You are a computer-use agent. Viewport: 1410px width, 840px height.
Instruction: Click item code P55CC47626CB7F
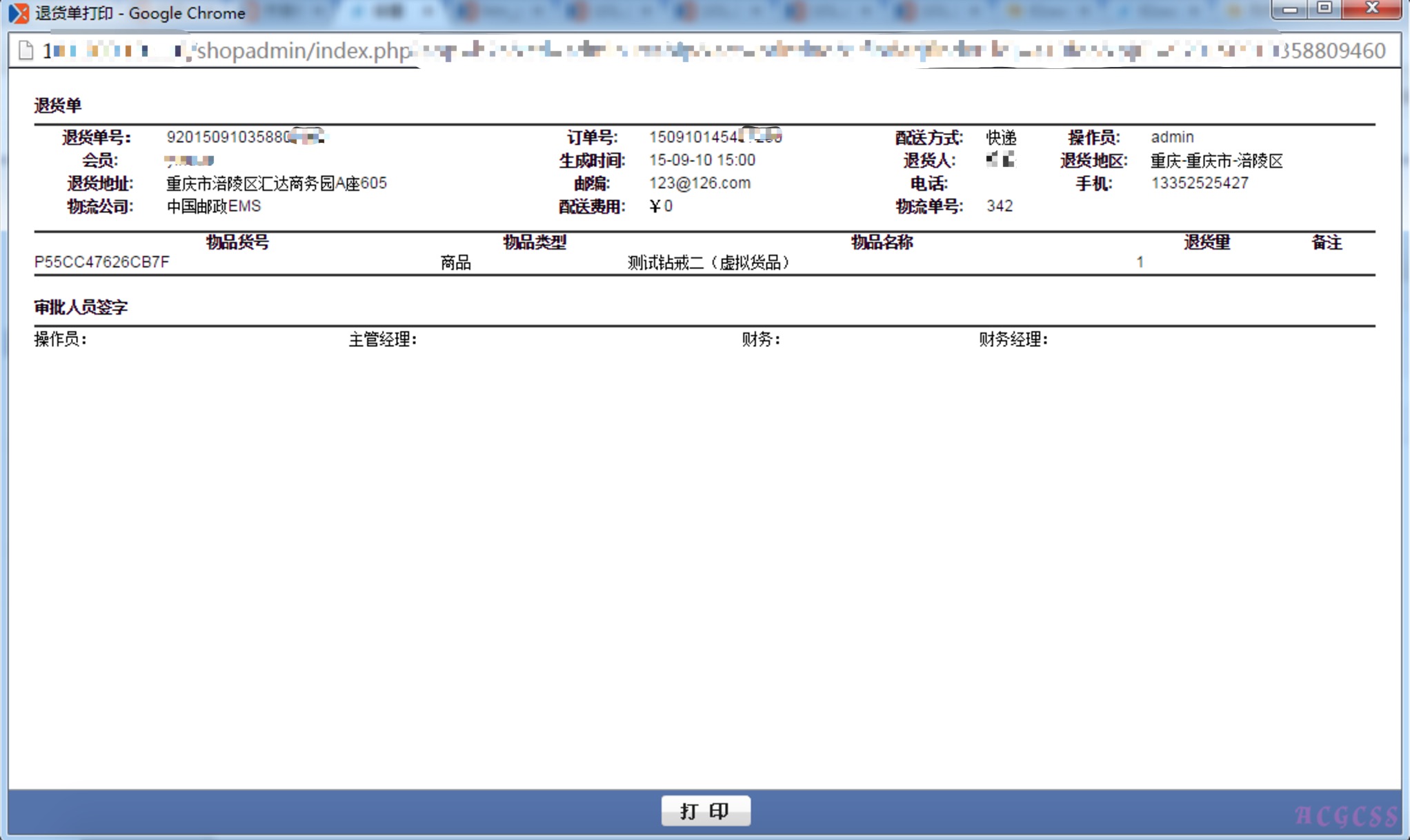pos(102,262)
